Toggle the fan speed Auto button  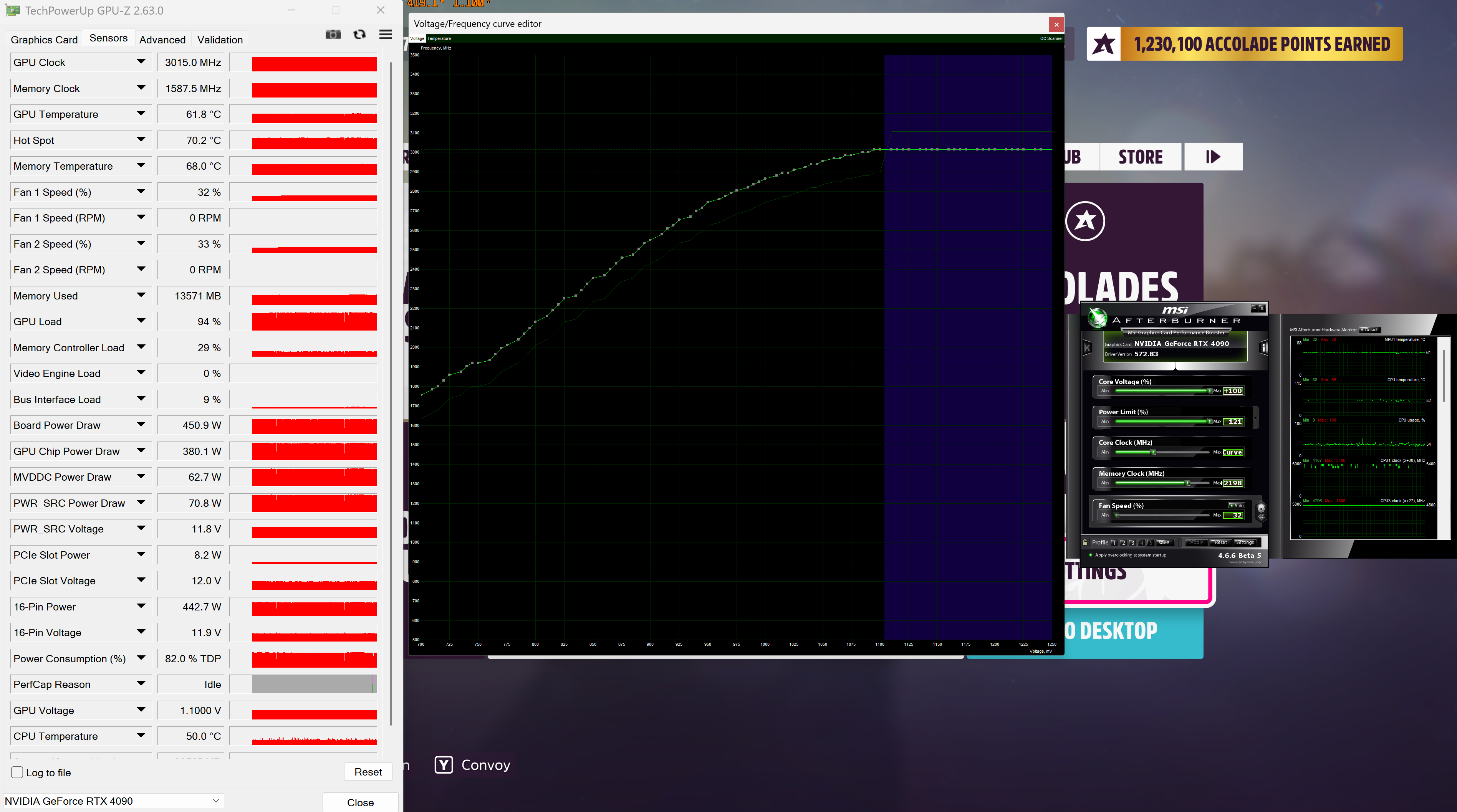point(1236,506)
